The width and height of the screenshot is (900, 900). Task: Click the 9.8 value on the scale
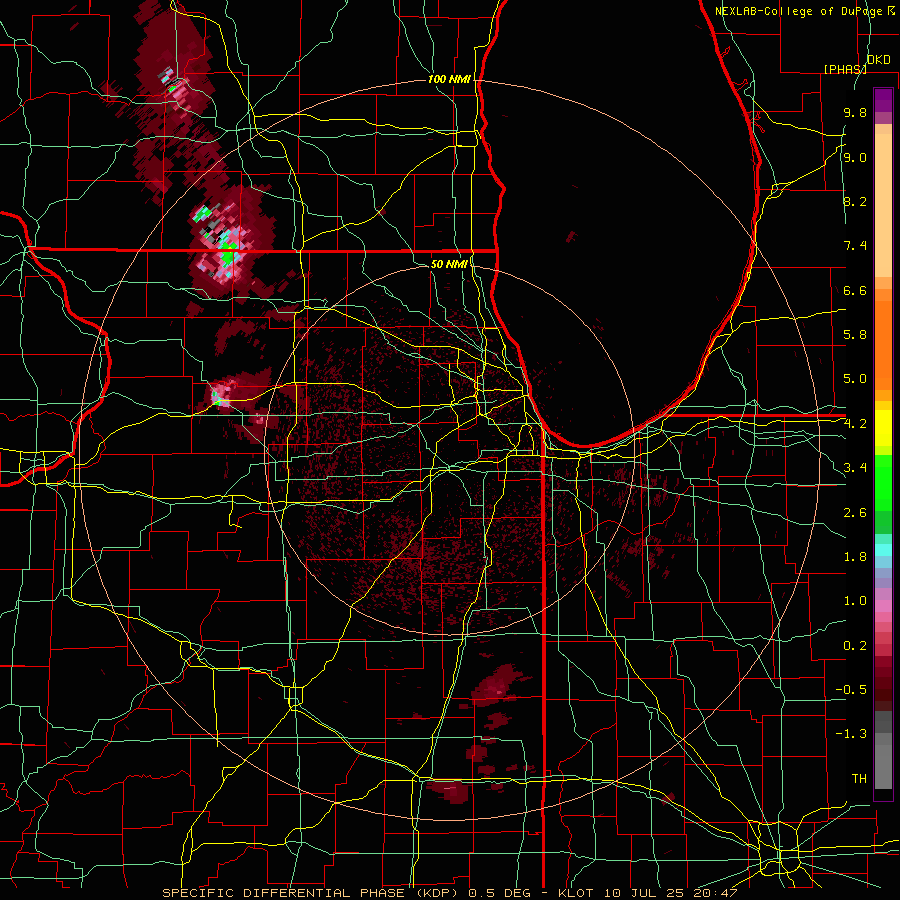(x=855, y=113)
